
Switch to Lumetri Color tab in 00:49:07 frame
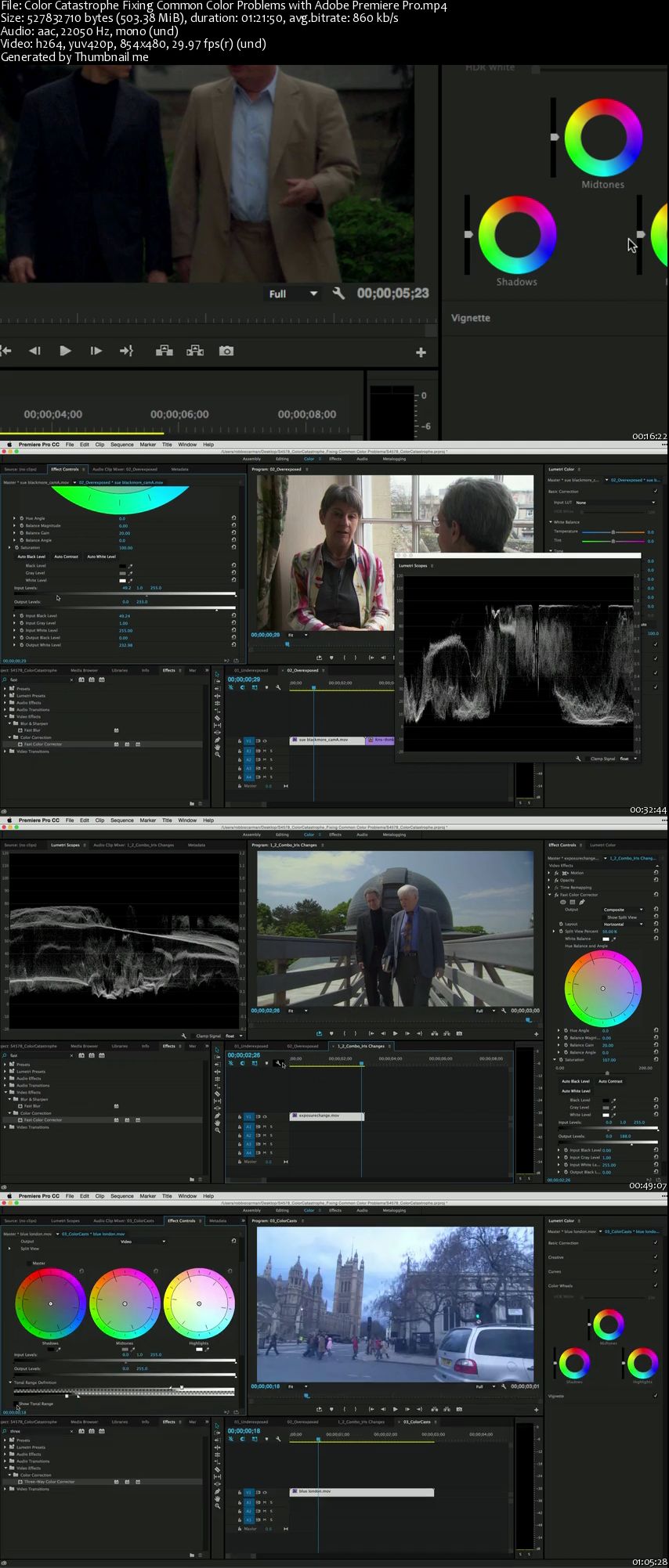coord(603,845)
